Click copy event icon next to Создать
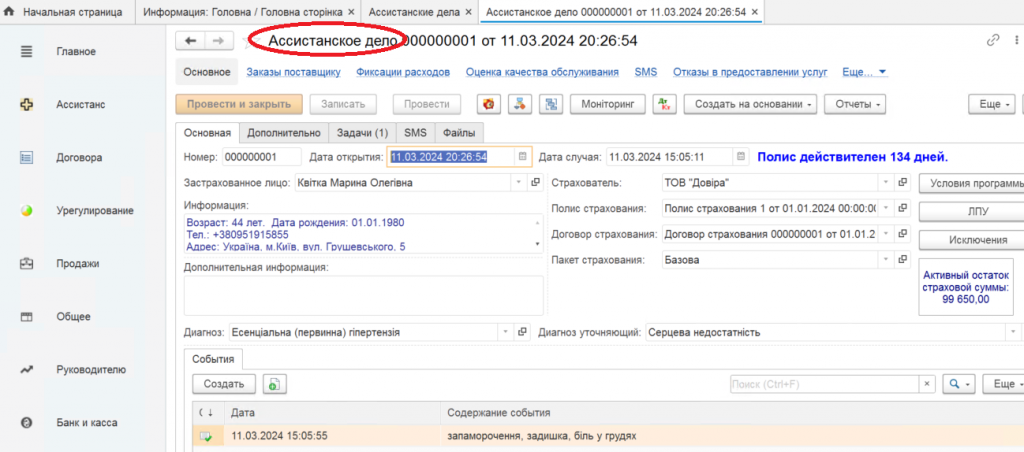1024x452 pixels. 274,384
